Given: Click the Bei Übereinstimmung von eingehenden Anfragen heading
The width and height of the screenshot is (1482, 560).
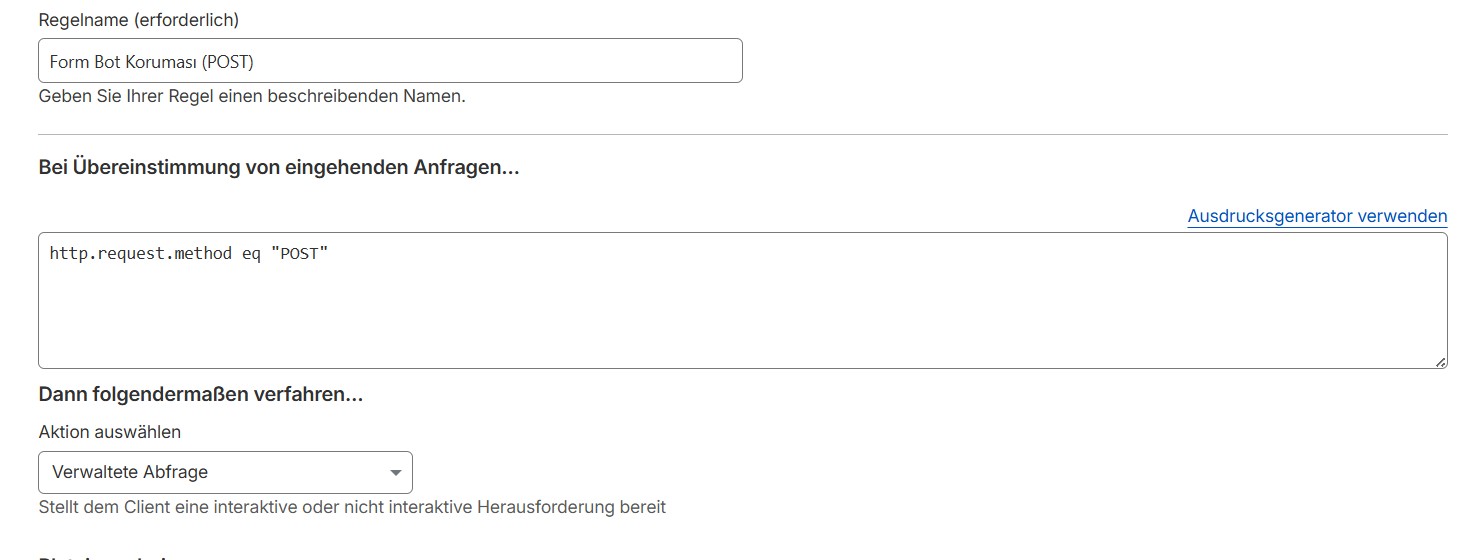Looking at the screenshot, I should pyautogui.click(x=279, y=168).
